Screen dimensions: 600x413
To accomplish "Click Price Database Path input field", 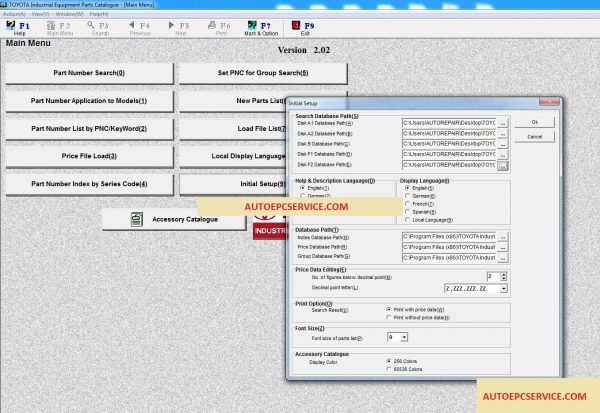I will 449,248.
